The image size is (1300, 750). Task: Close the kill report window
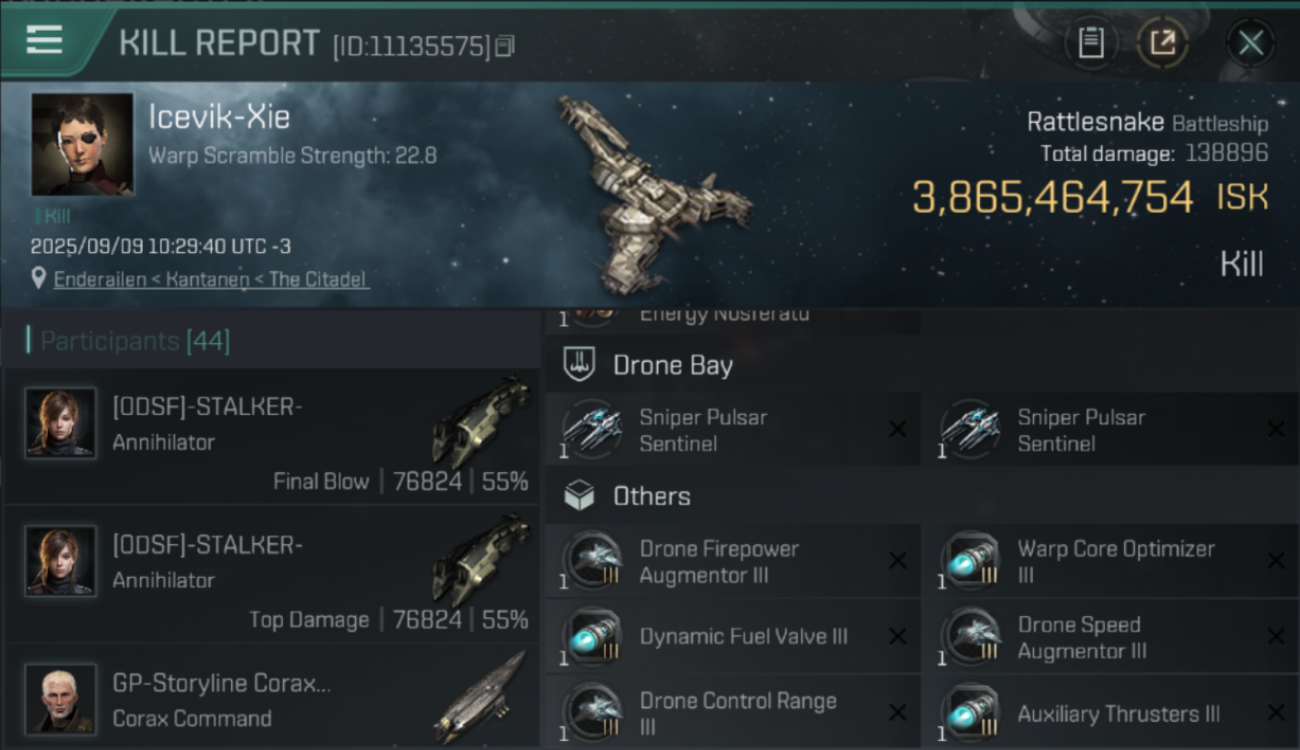1250,43
